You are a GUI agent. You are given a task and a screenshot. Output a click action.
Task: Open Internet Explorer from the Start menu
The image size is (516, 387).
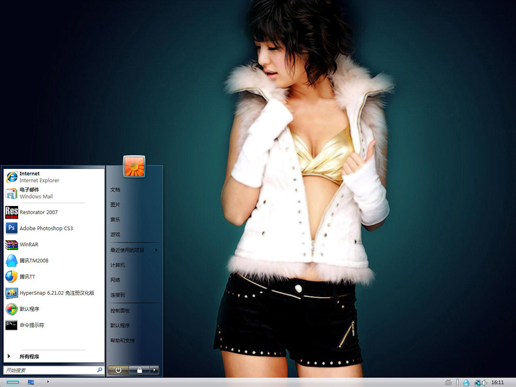(x=54, y=177)
